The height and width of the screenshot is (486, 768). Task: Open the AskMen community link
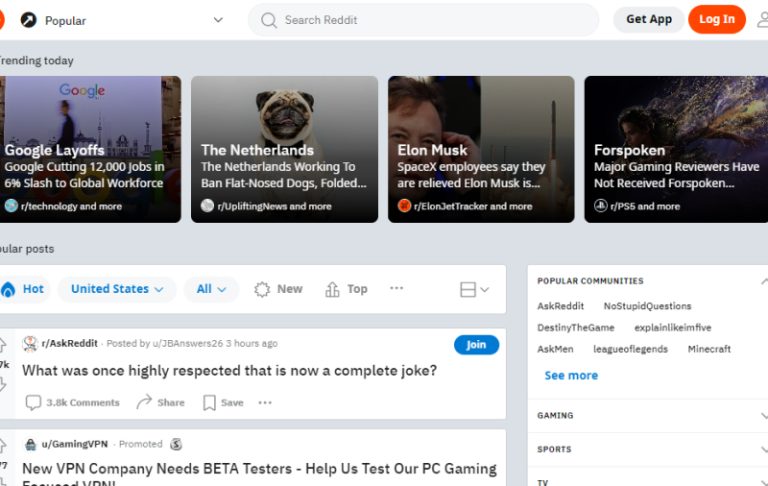click(x=555, y=349)
